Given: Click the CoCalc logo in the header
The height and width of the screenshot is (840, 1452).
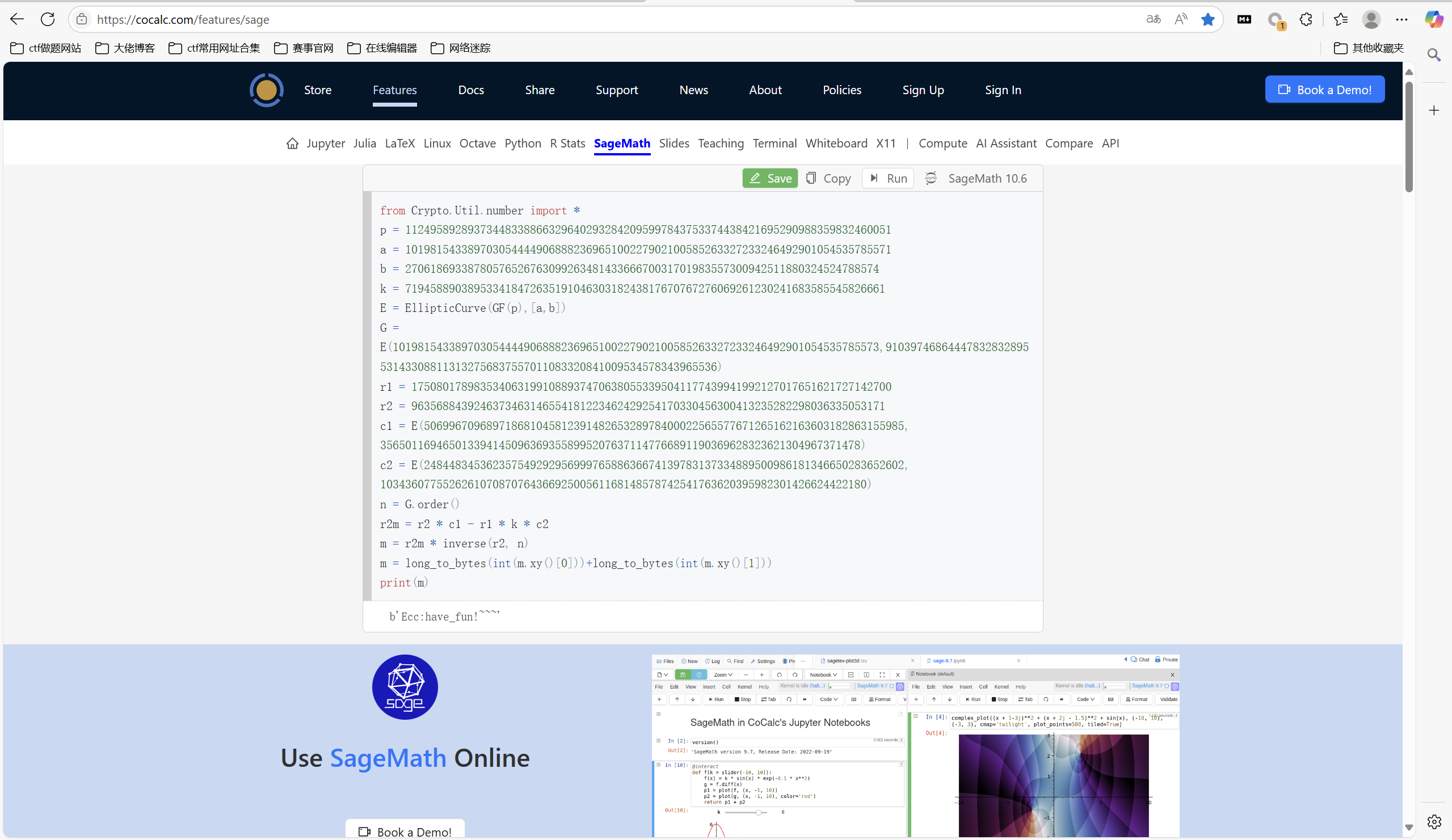Looking at the screenshot, I should tap(266, 90).
